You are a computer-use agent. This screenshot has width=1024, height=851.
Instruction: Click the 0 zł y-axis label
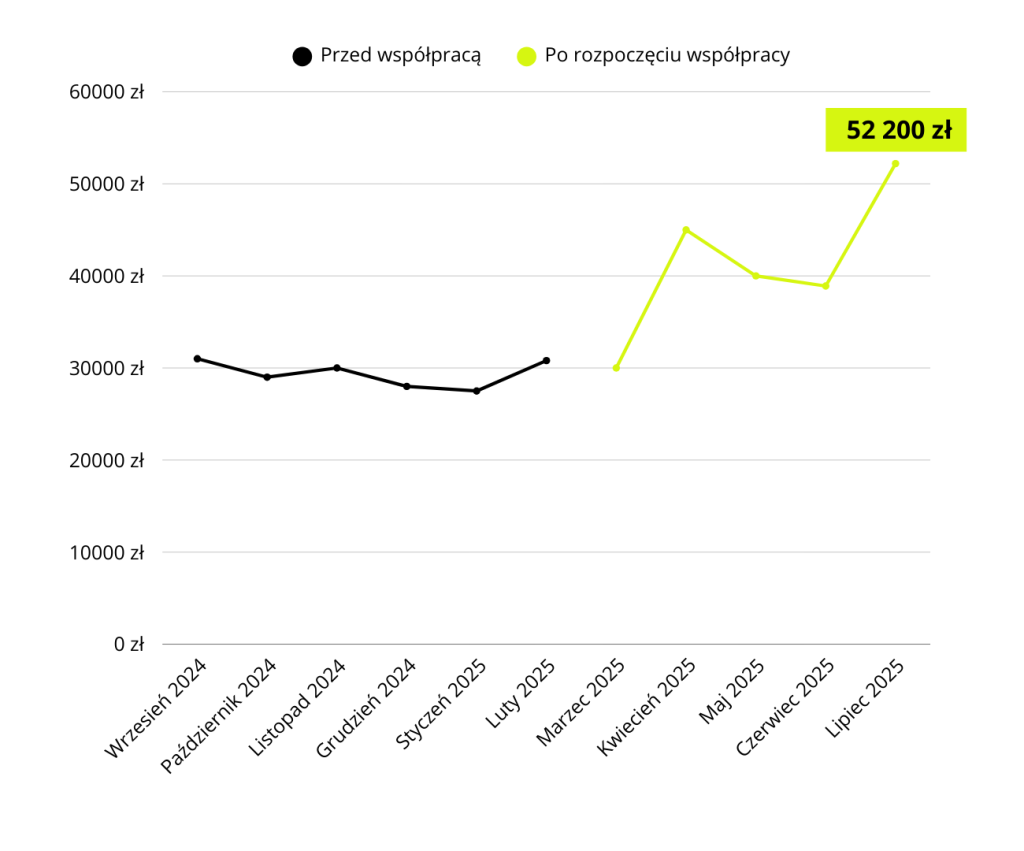coord(128,644)
